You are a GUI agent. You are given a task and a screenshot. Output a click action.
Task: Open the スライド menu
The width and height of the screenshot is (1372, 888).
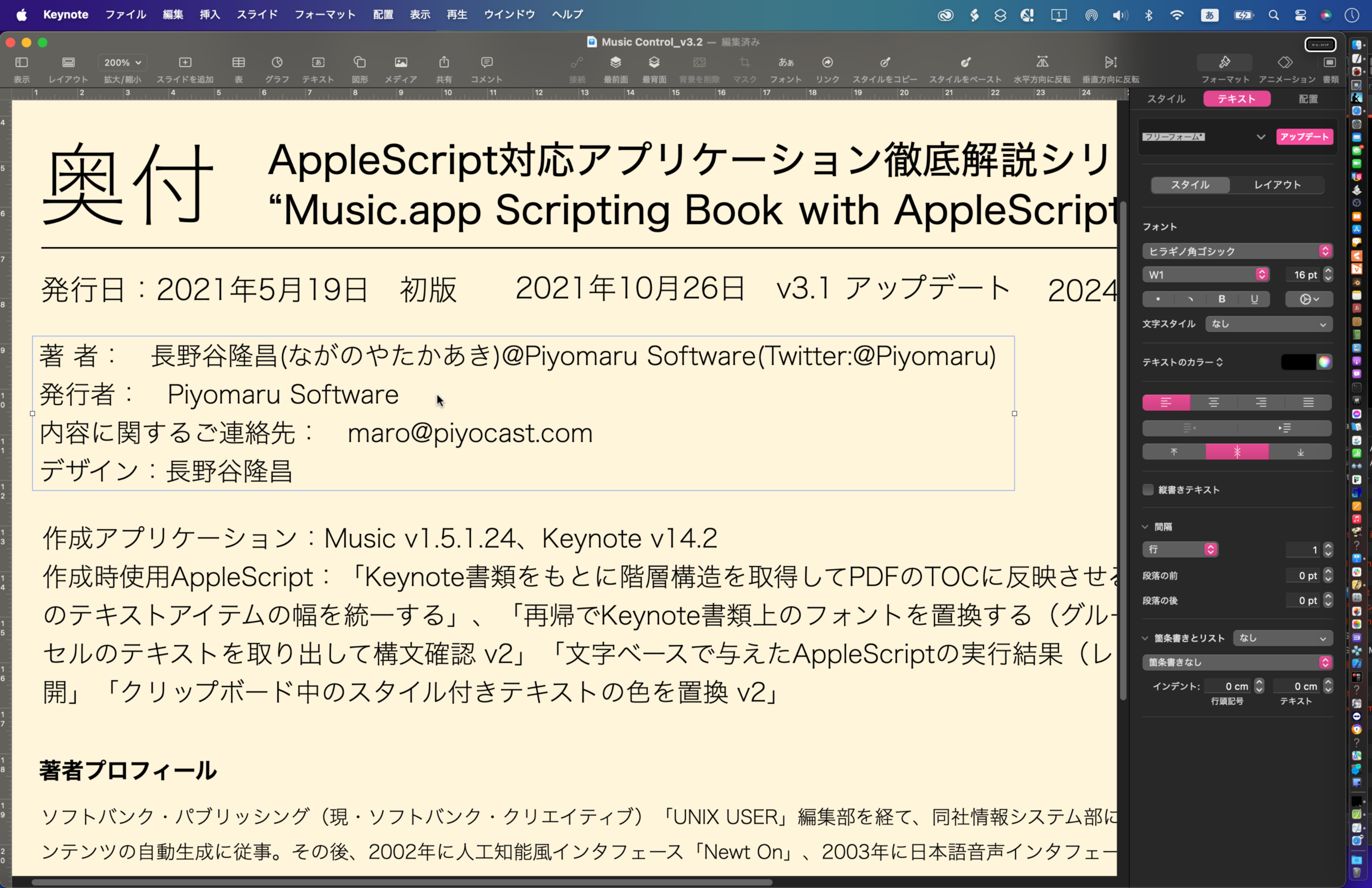pos(257,14)
